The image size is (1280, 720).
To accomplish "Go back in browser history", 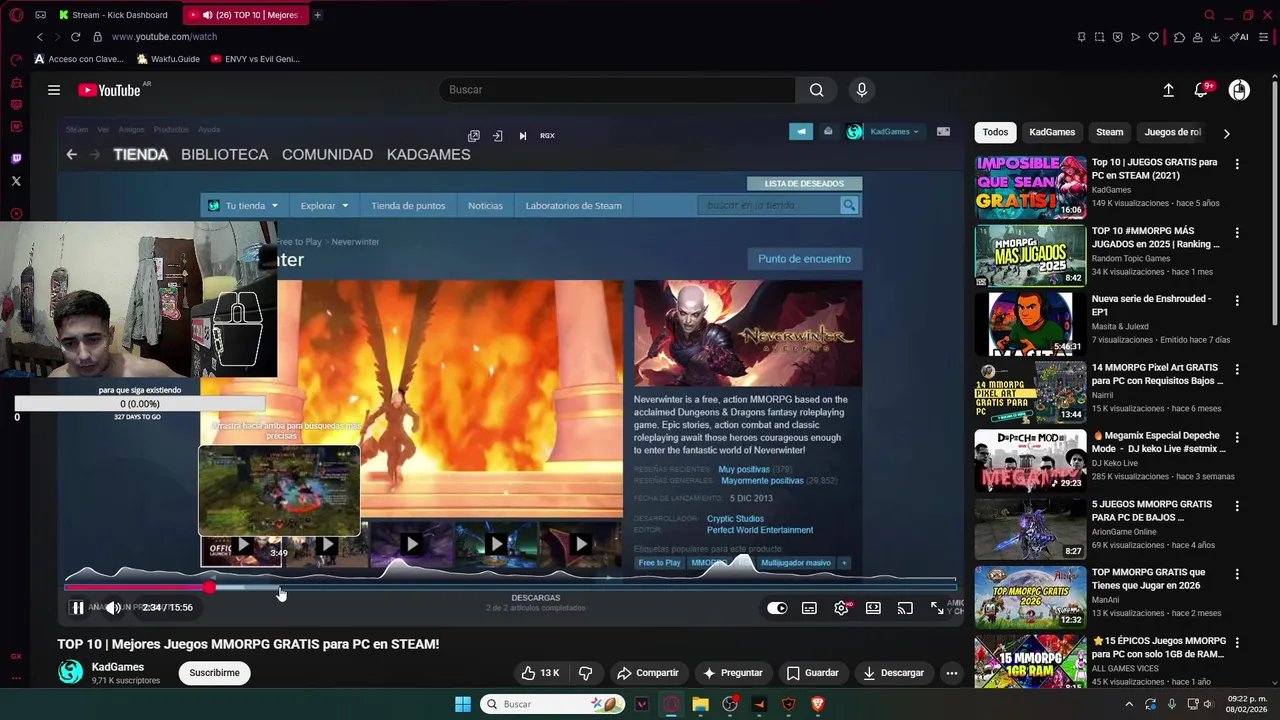I will coord(40,37).
